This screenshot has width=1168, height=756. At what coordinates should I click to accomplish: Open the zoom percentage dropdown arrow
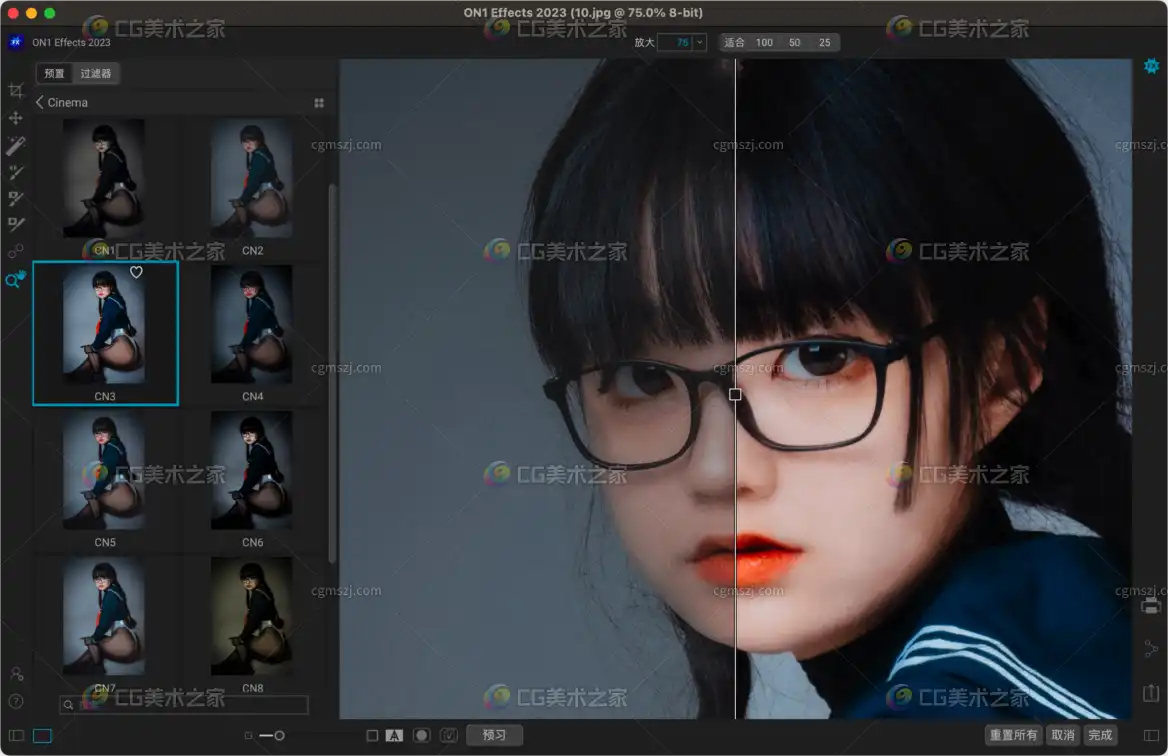coord(699,42)
